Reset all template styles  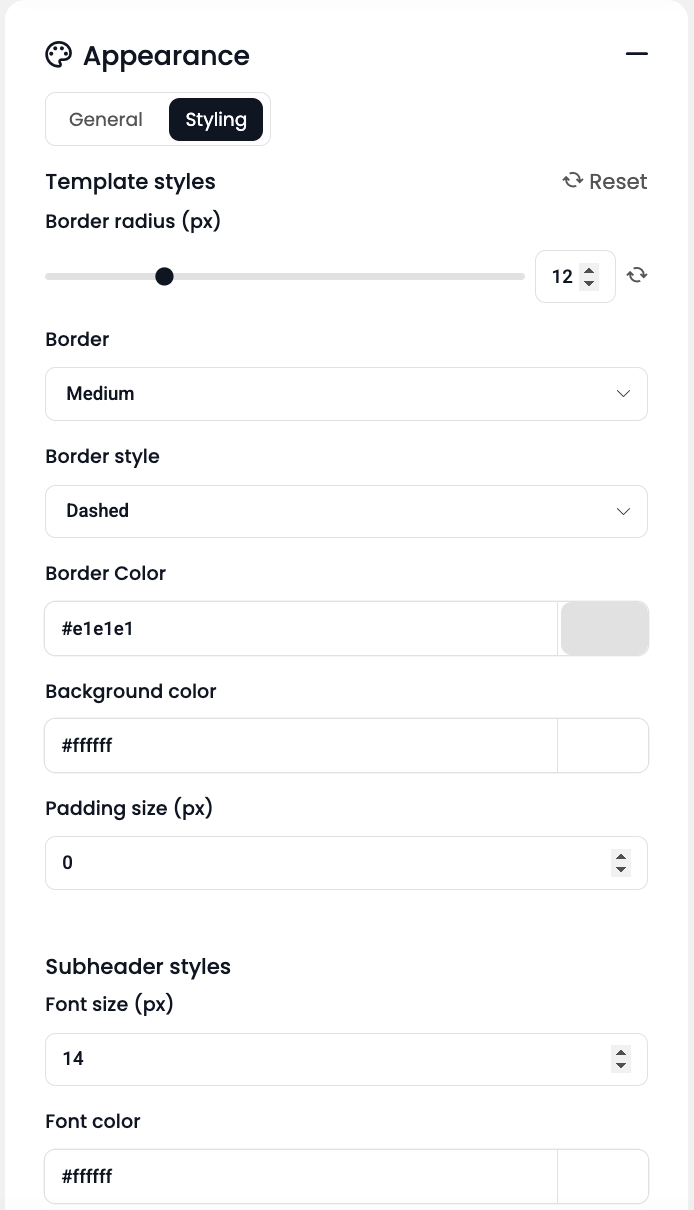tap(605, 181)
